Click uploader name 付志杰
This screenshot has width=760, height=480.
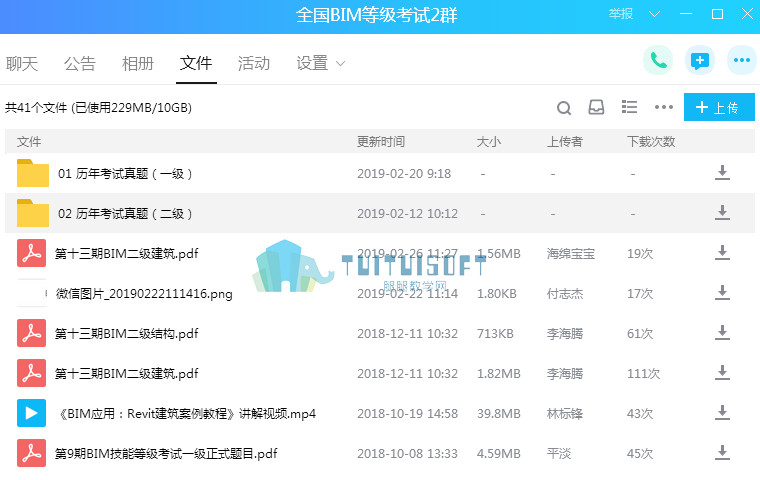[x=565, y=293]
